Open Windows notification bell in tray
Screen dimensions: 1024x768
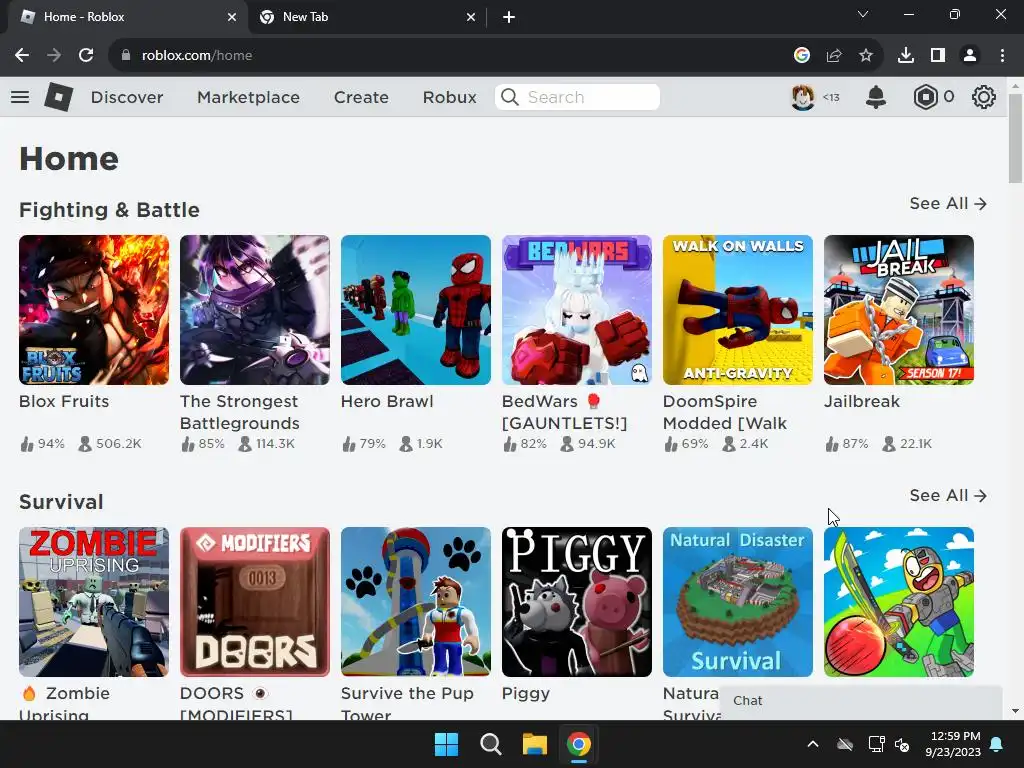click(997, 744)
